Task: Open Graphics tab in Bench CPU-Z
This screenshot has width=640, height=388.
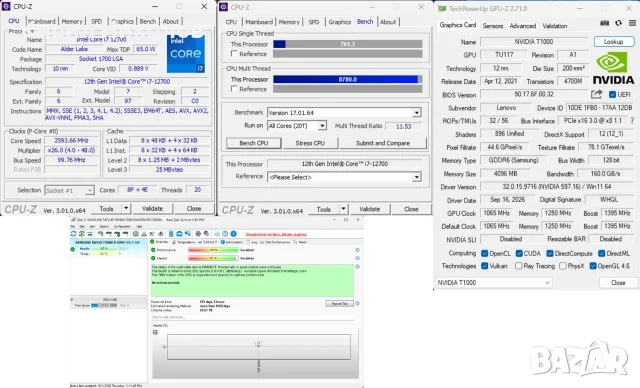Action: [x=340, y=22]
